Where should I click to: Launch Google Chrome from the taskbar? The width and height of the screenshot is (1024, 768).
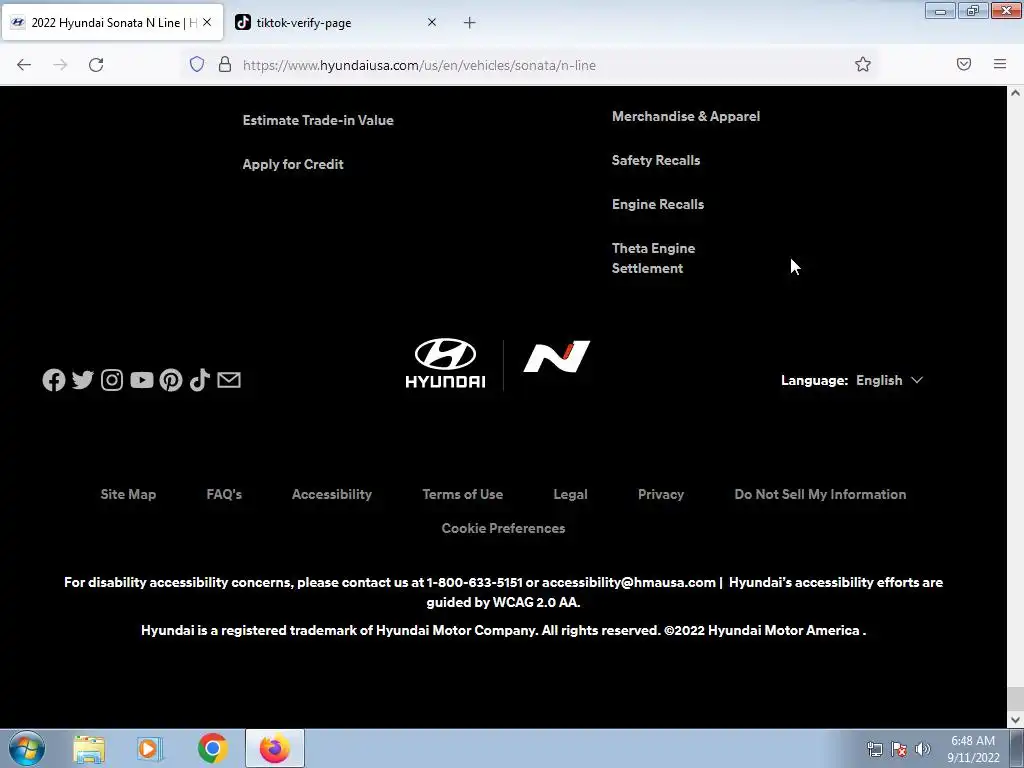pos(212,748)
